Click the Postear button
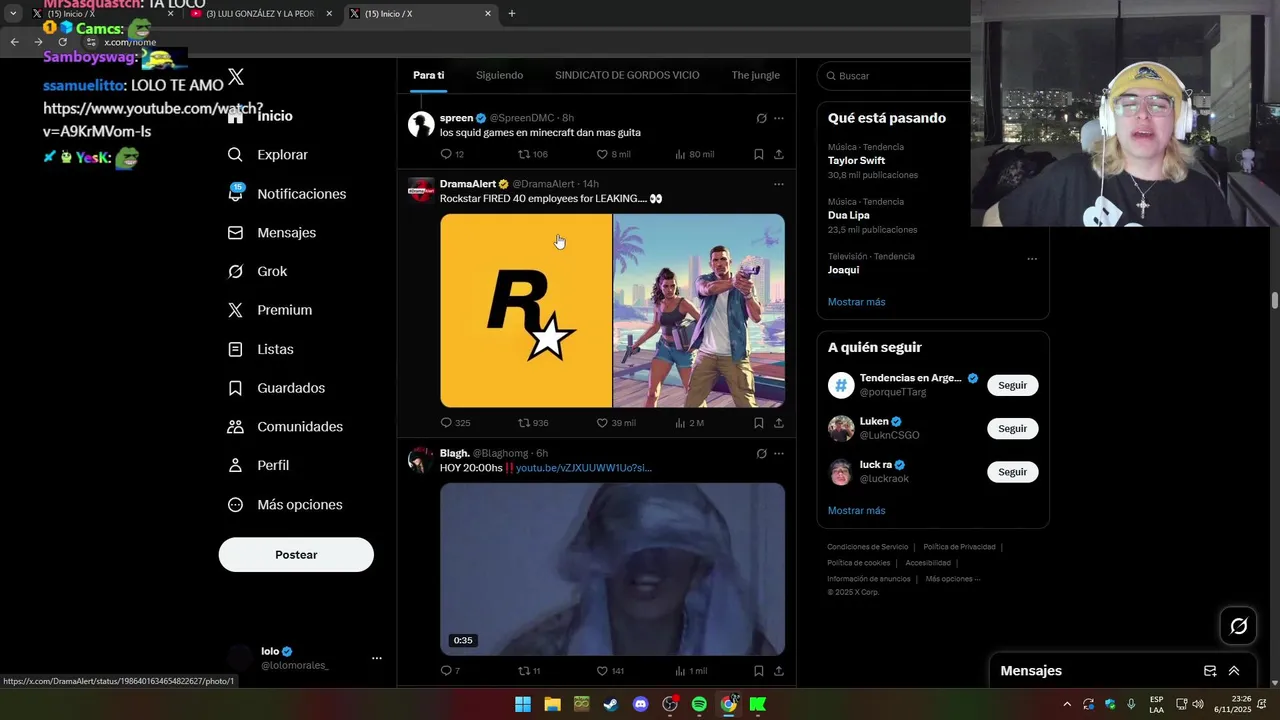1280x720 pixels. click(x=296, y=555)
